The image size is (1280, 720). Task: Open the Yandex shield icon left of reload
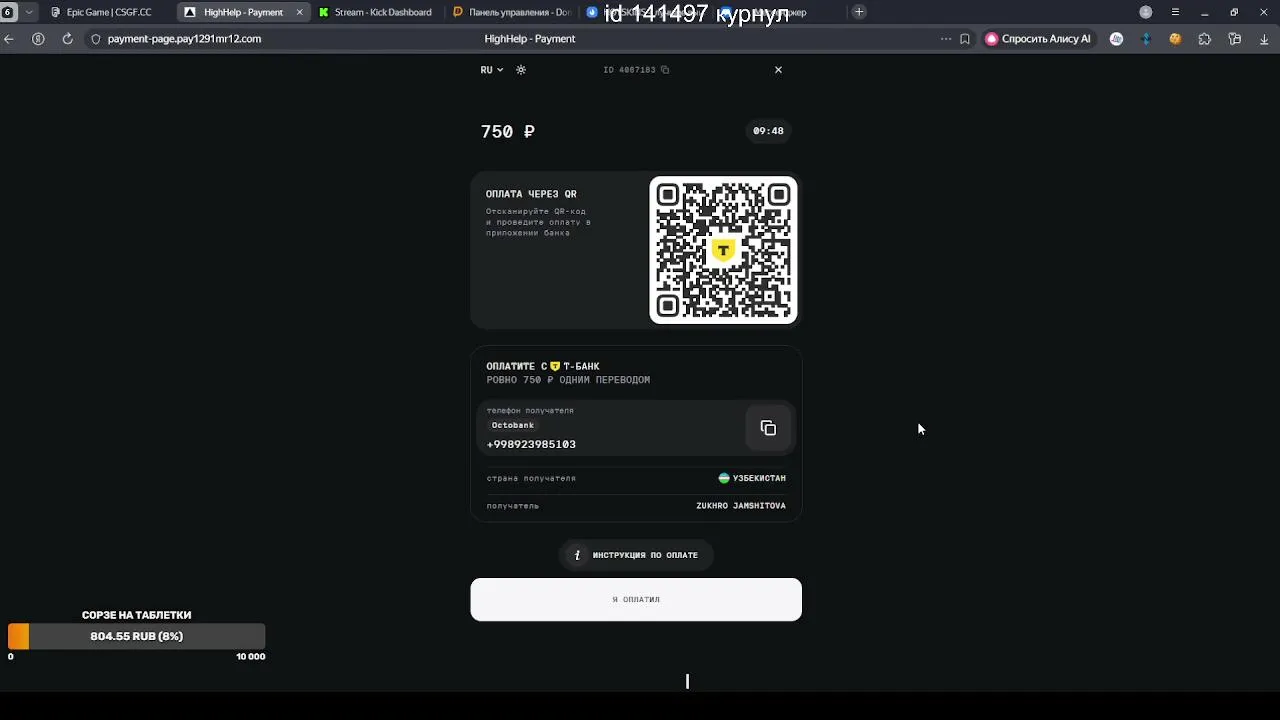38,39
